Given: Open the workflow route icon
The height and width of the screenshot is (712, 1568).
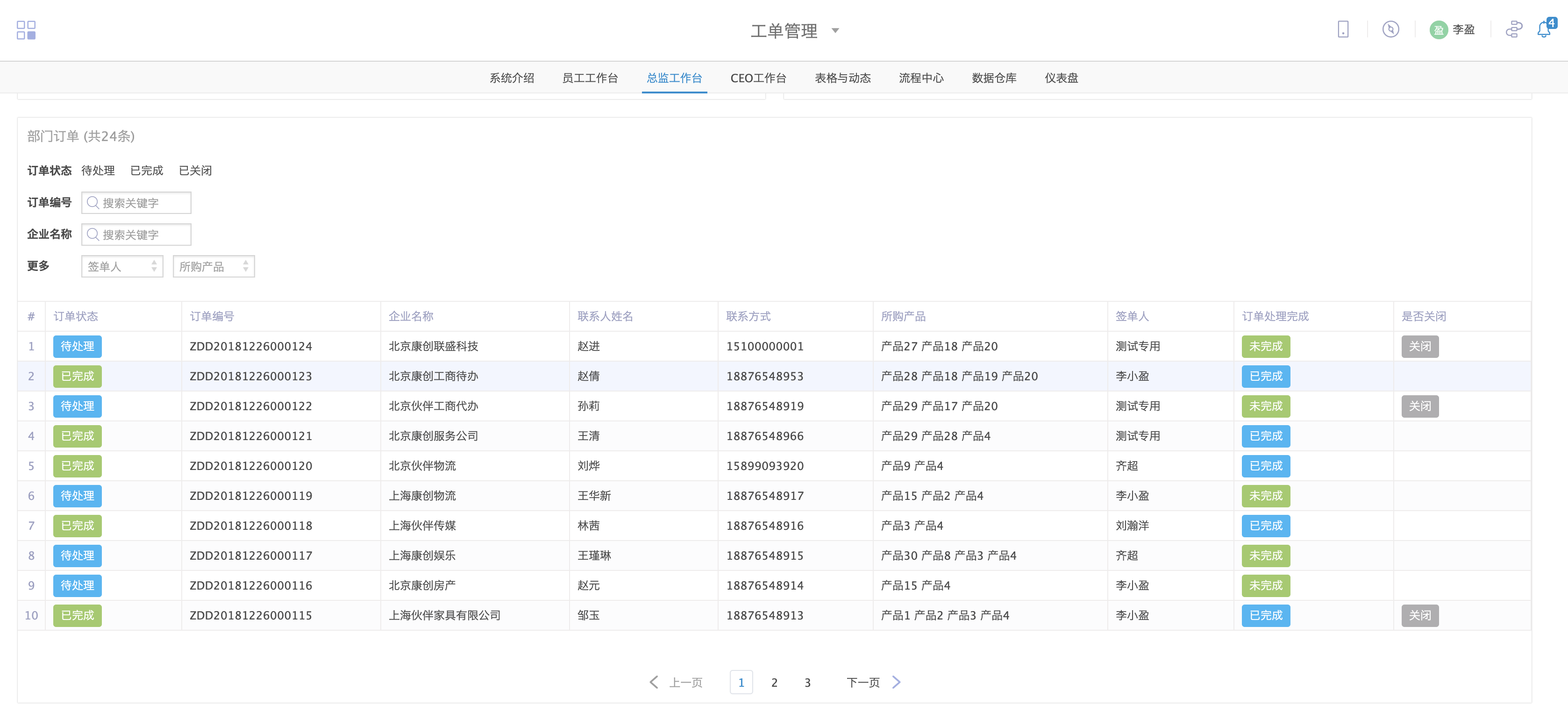Looking at the screenshot, I should [x=1514, y=29].
